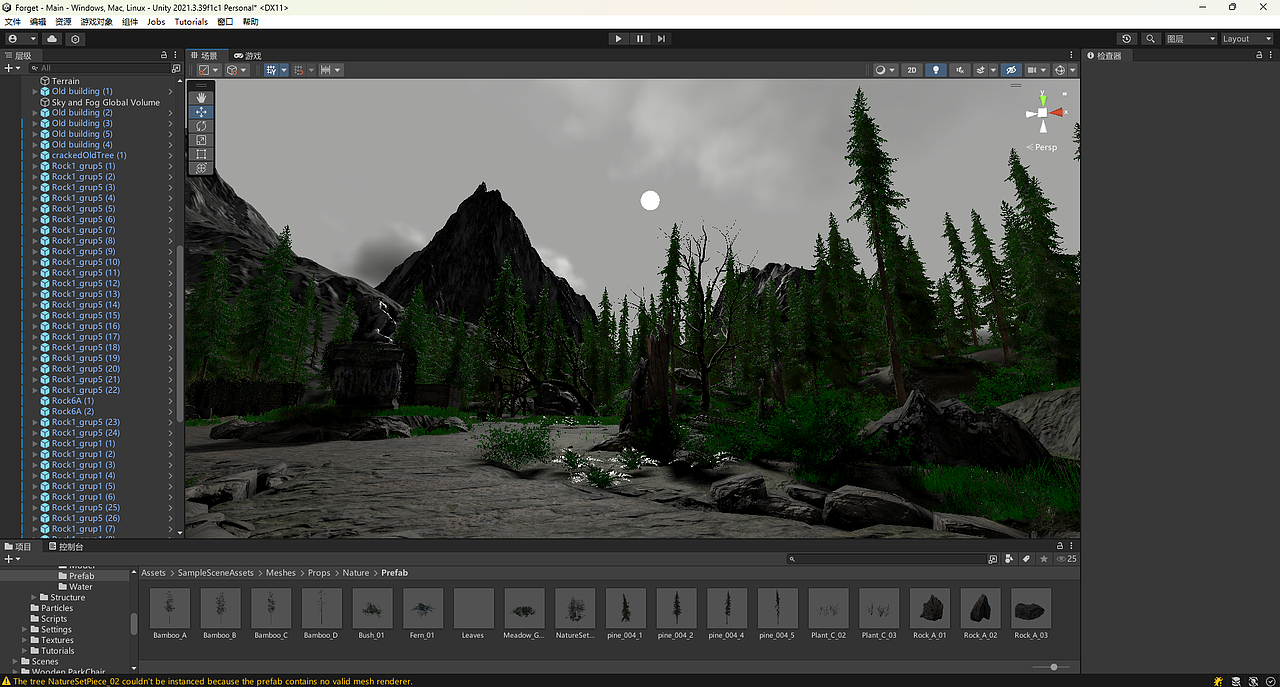The width and height of the screenshot is (1280, 687).
Task: Toggle scene visibility of hidden objects (eye icon)
Action: [x=1011, y=70]
